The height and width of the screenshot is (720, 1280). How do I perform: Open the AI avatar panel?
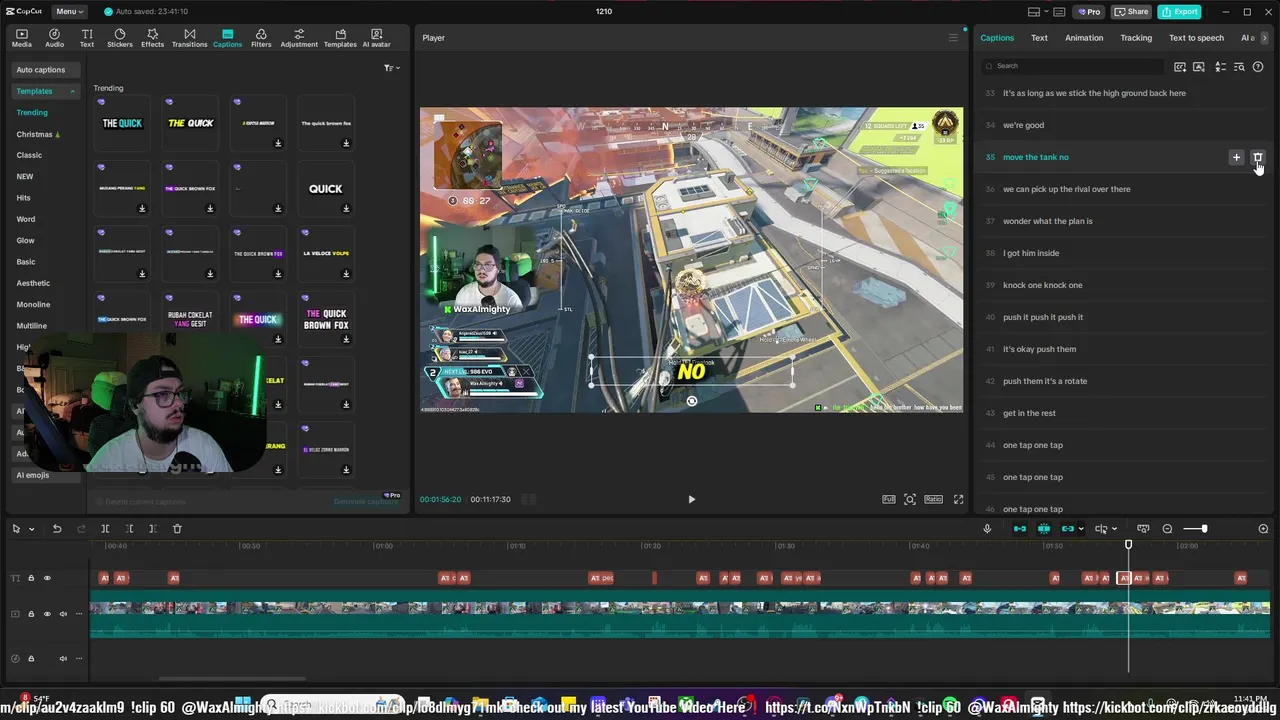click(x=376, y=38)
